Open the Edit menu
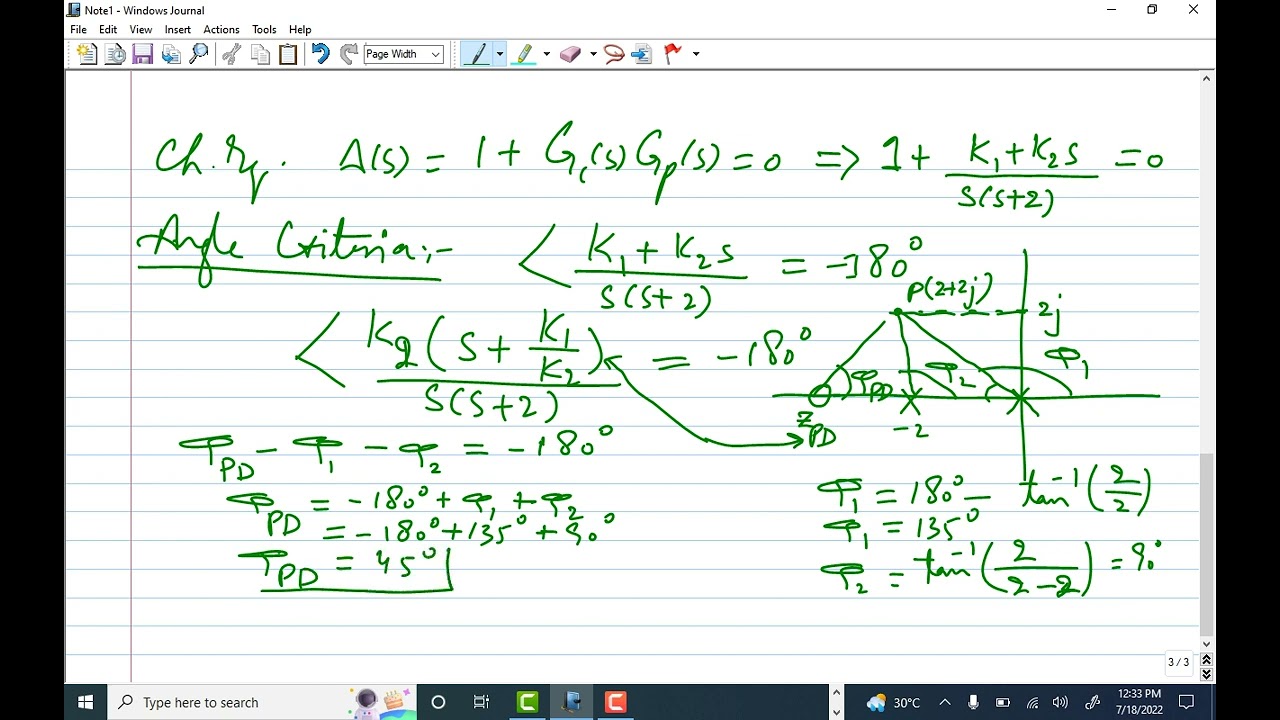This screenshot has height=720, width=1280. click(108, 29)
